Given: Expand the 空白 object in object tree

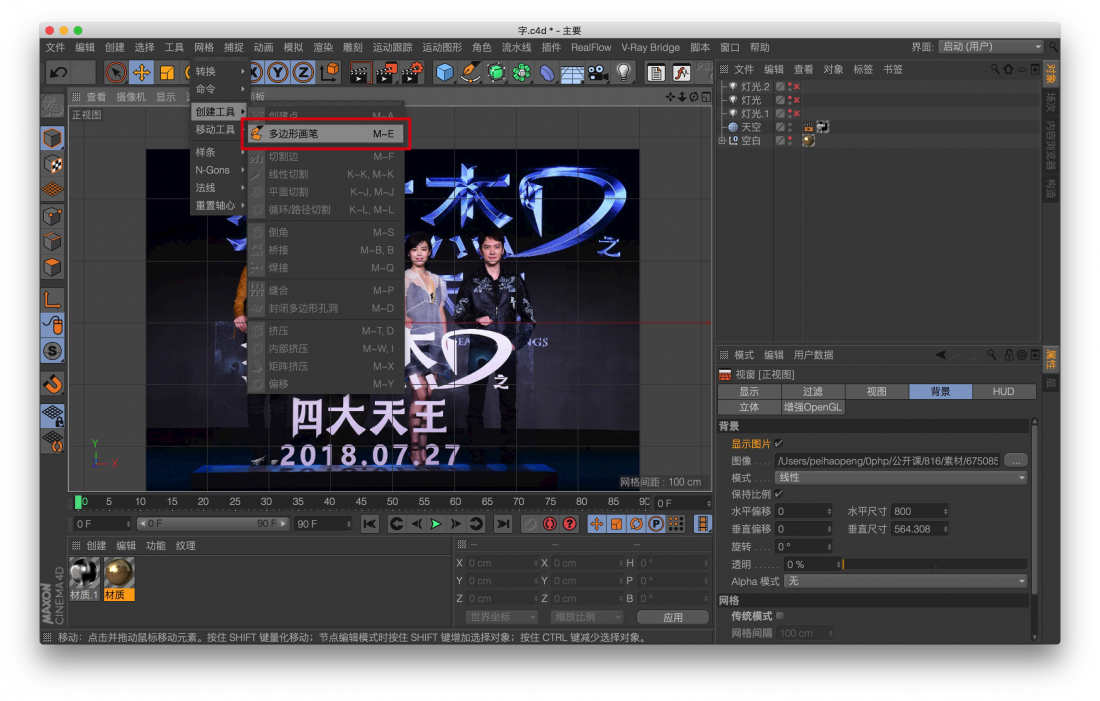Looking at the screenshot, I should tap(722, 141).
